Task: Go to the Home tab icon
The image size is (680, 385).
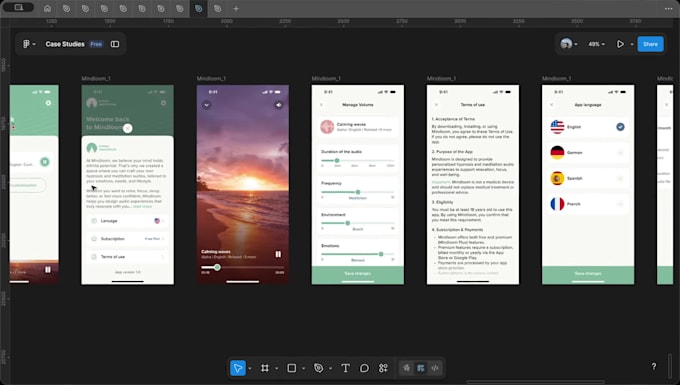Action: point(47,8)
